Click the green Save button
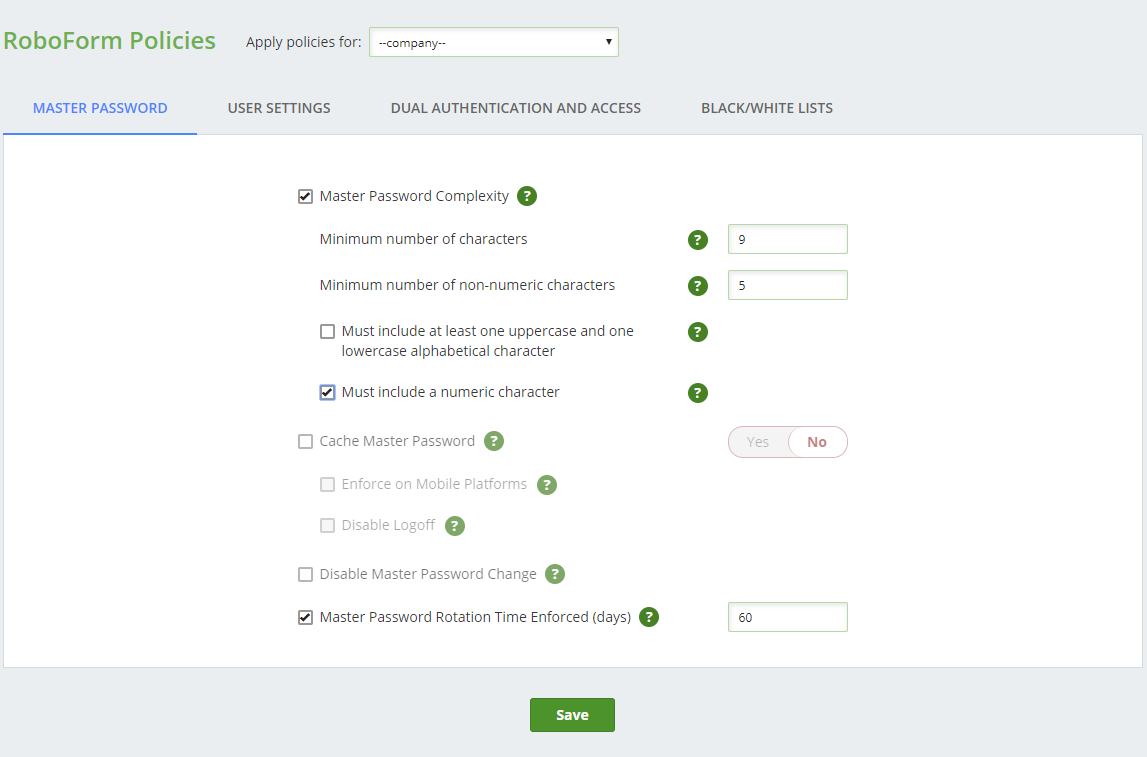The width and height of the screenshot is (1147, 757). pos(572,715)
